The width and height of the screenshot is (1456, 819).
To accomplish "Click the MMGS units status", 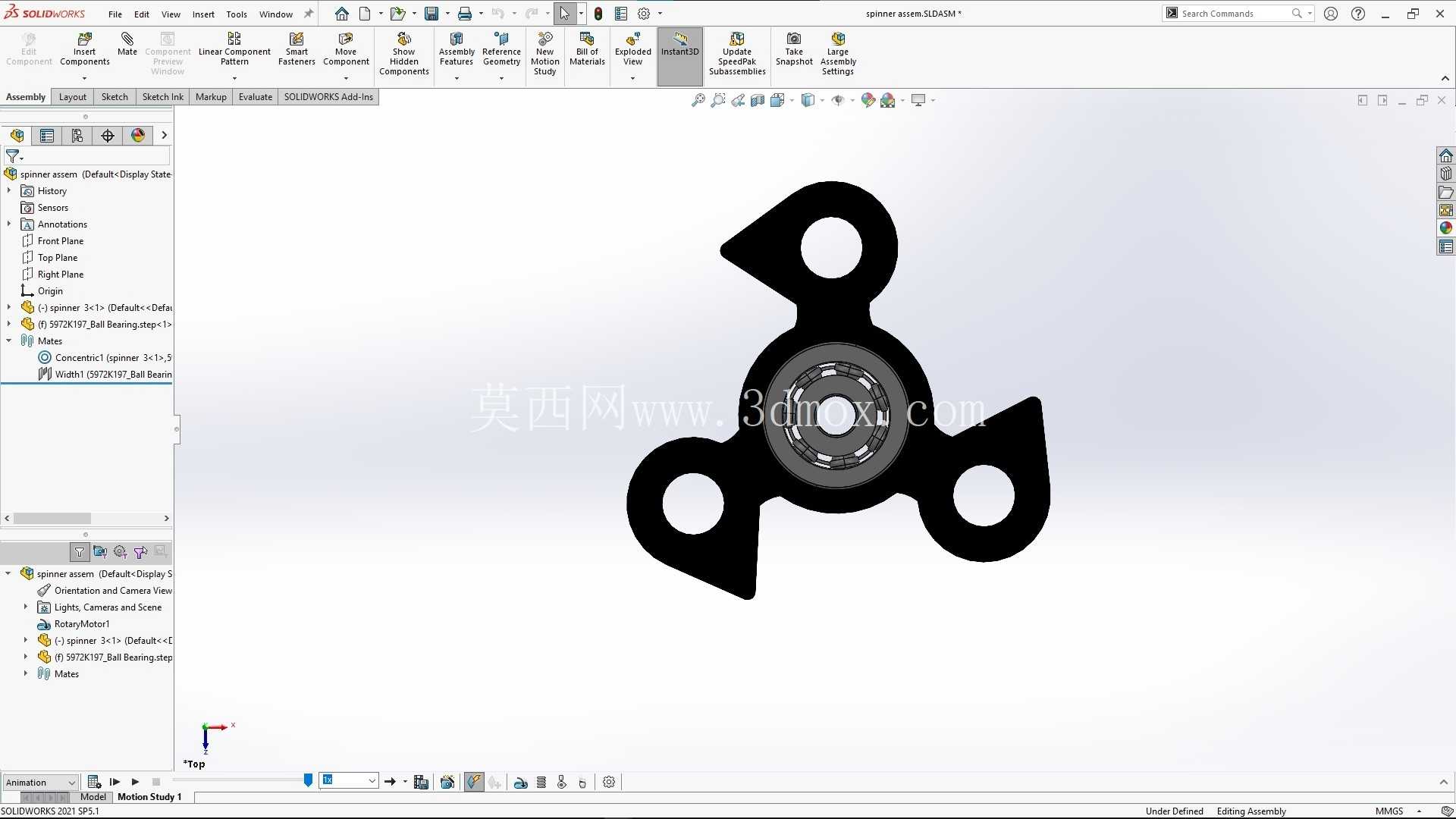I will [x=1389, y=811].
